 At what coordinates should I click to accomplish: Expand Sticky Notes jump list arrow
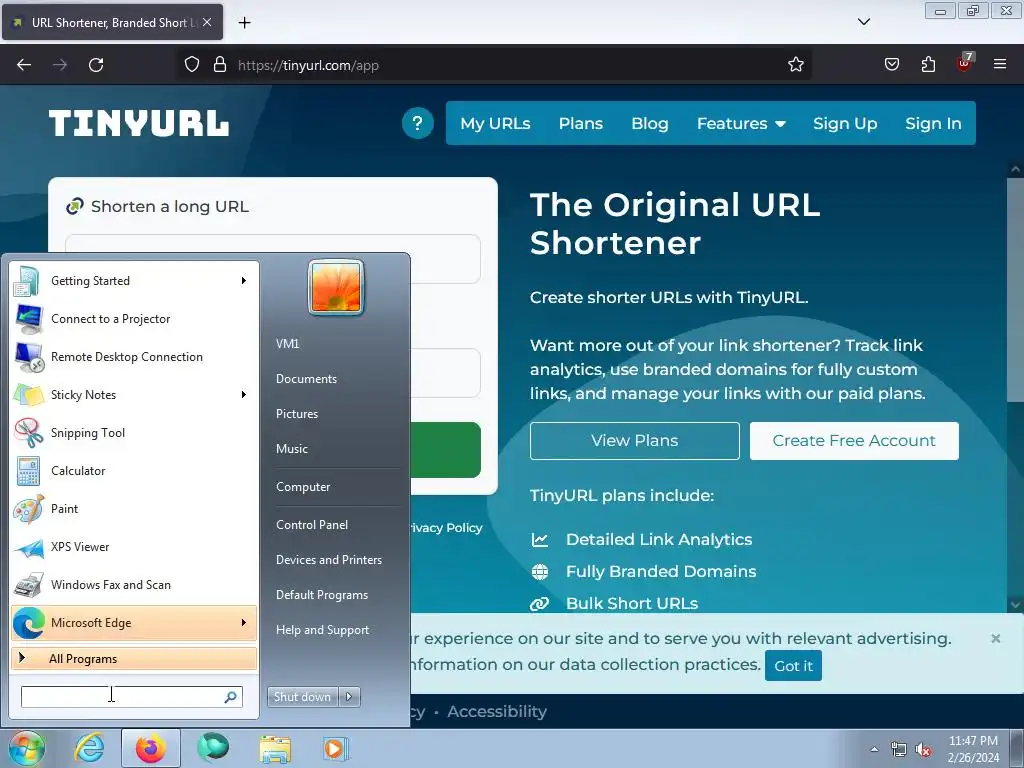tap(244, 394)
